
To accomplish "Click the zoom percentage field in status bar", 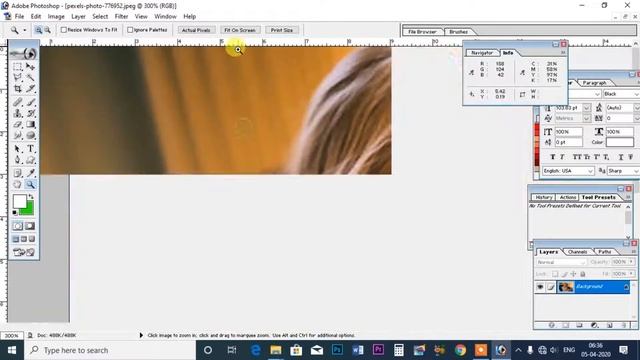I will [x=11, y=335].
